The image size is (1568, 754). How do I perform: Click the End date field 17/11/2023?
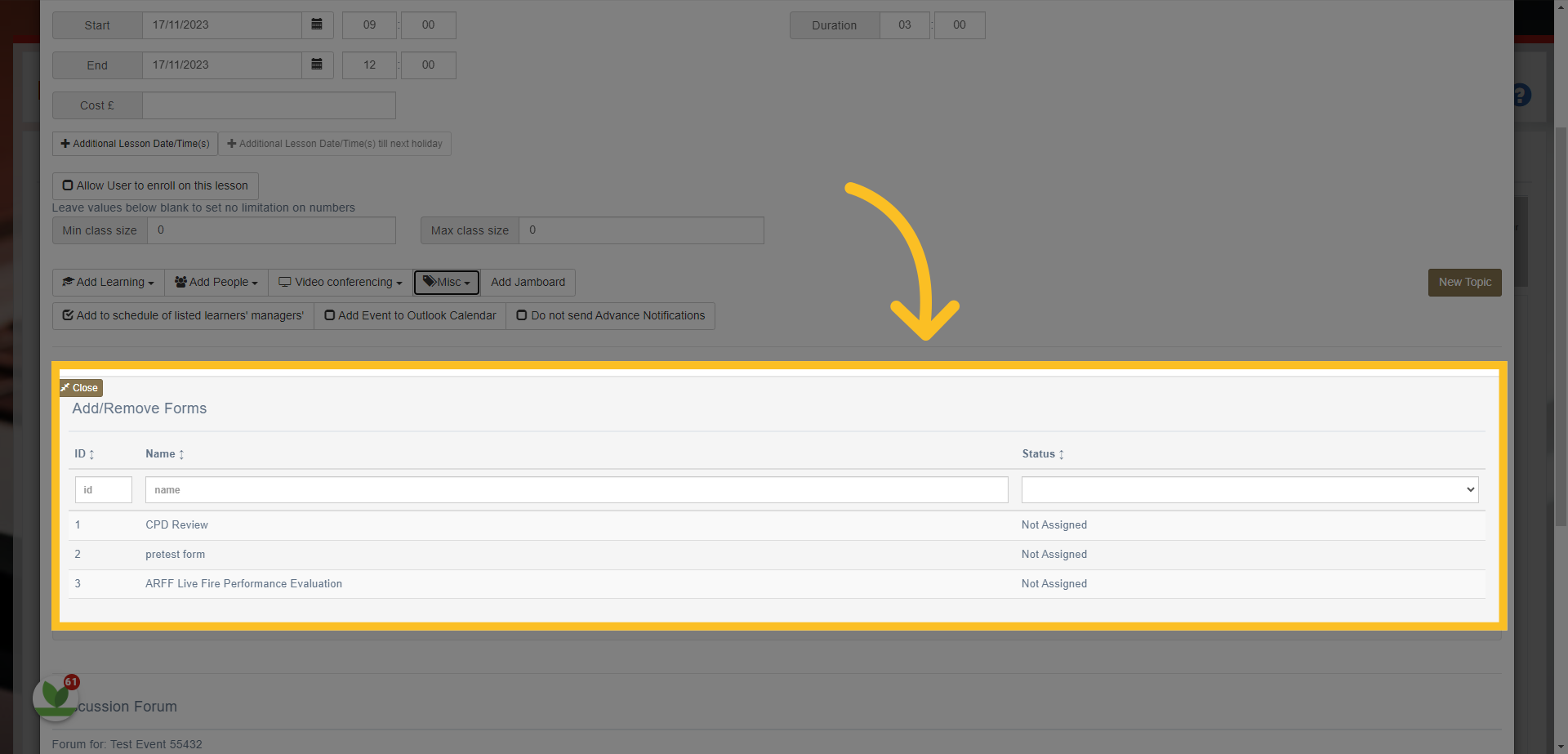(x=222, y=65)
